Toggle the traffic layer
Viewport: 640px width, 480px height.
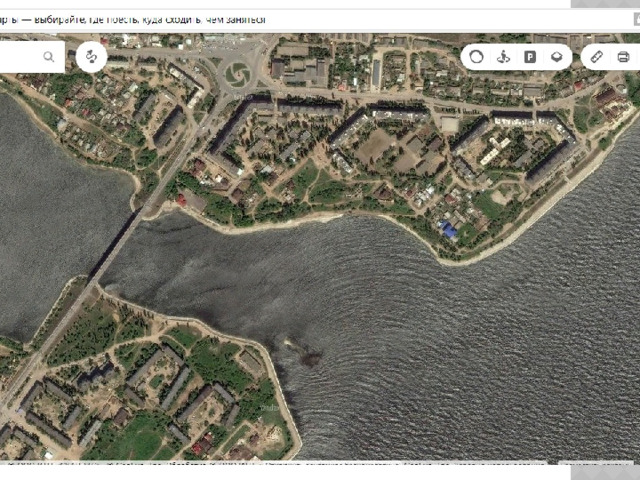click(x=477, y=57)
